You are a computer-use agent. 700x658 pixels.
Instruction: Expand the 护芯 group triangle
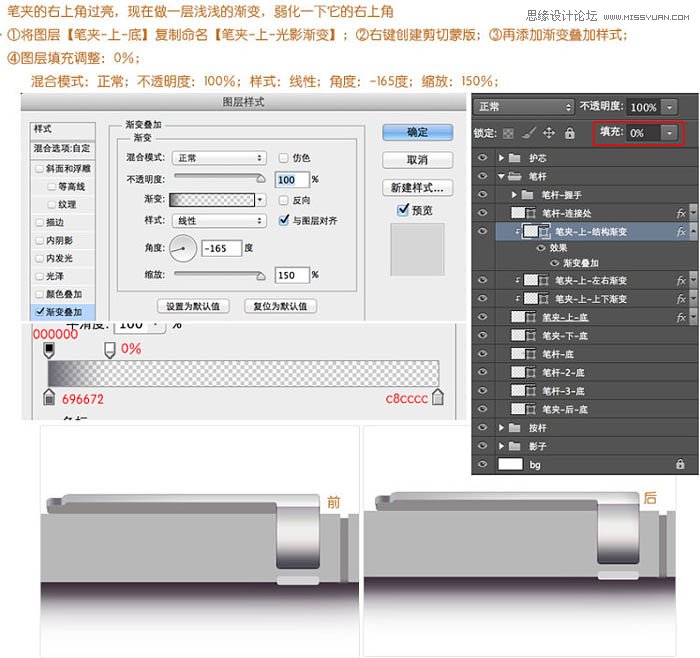point(501,158)
